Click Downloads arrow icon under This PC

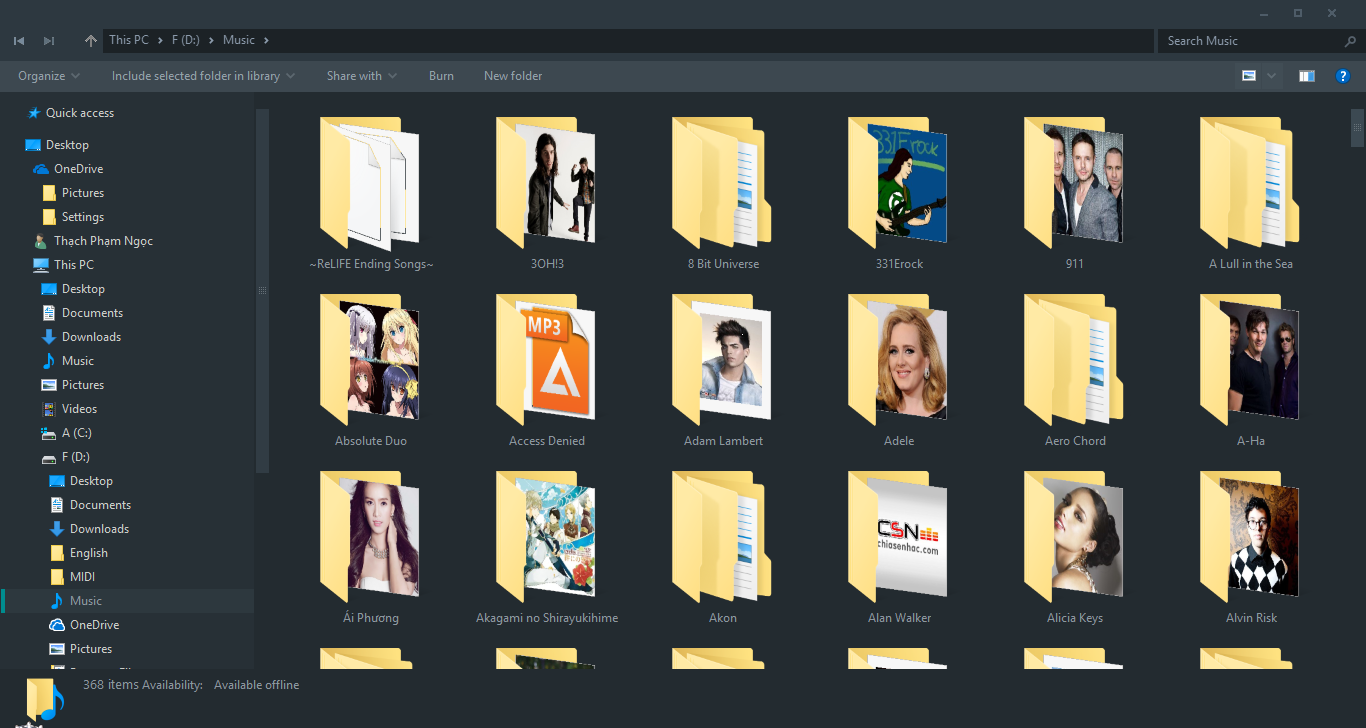pyautogui.click(x=49, y=337)
